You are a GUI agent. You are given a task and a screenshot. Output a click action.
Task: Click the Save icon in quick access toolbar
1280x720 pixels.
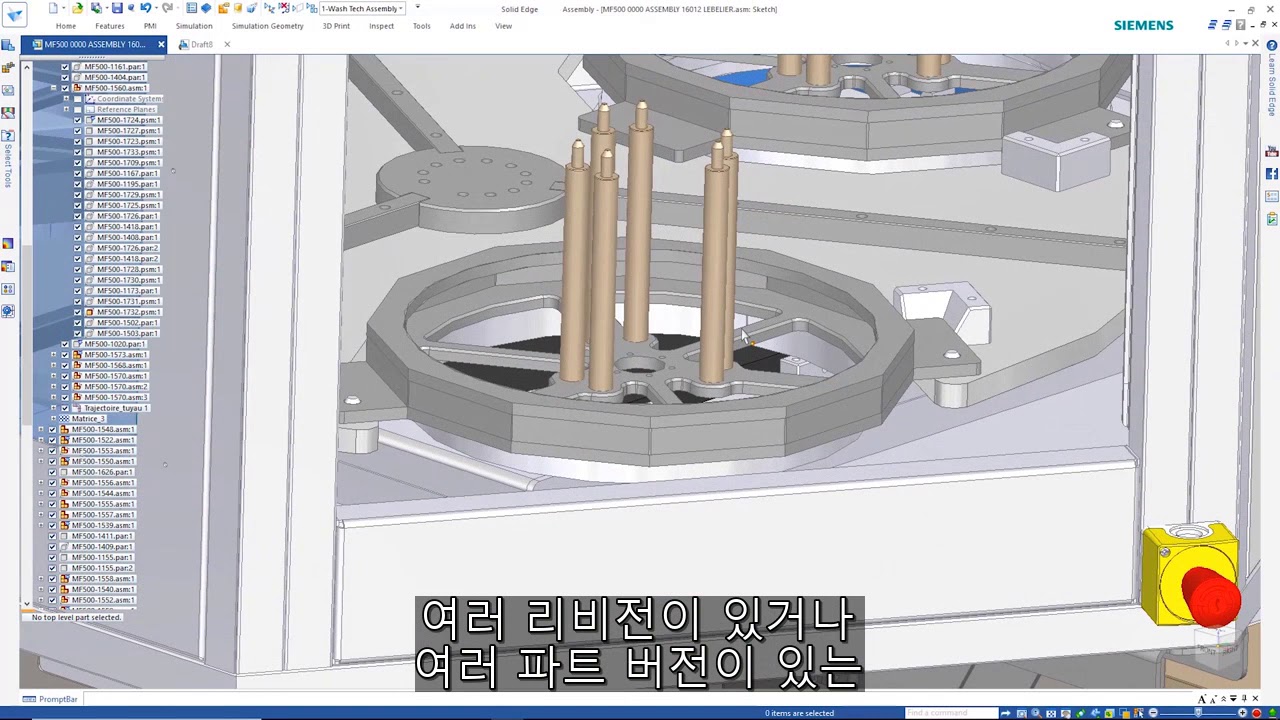(x=117, y=8)
